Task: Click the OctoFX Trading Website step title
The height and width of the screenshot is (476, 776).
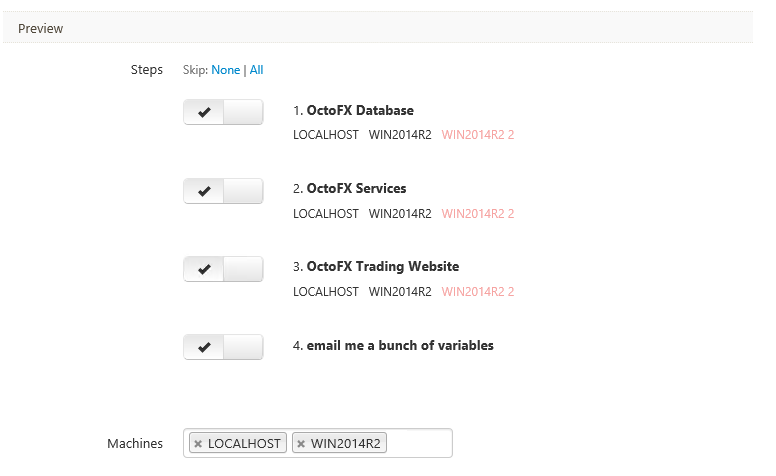Action: [382, 267]
